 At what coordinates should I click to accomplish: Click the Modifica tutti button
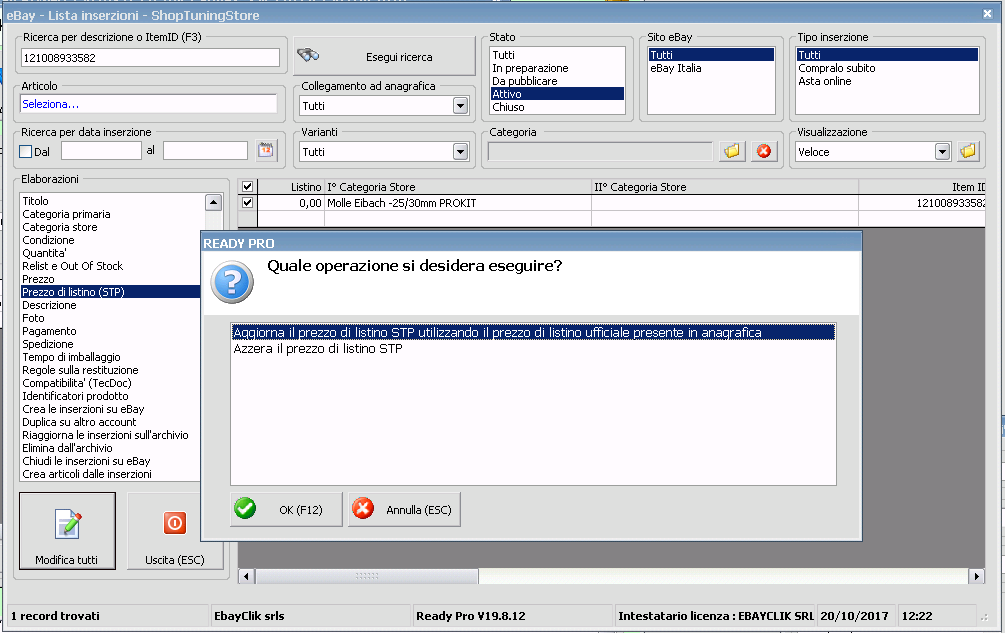point(67,530)
